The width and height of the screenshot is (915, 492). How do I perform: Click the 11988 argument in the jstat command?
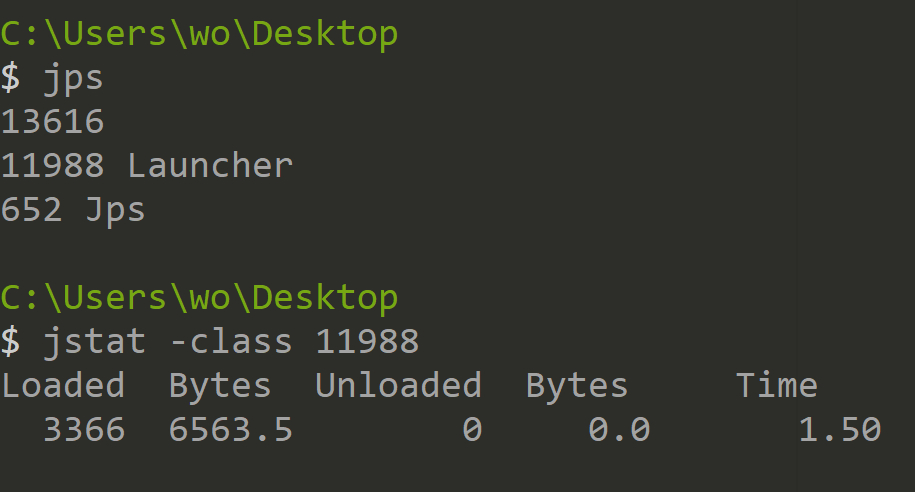tap(367, 342)
